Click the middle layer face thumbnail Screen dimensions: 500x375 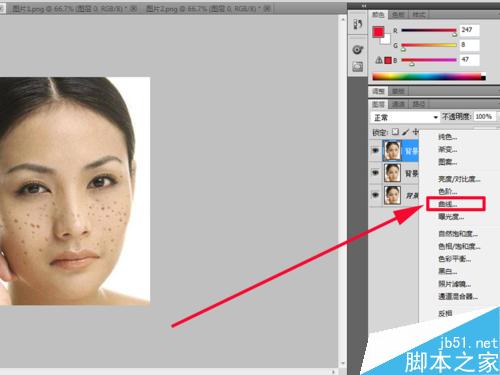click(x=392, y=173)
